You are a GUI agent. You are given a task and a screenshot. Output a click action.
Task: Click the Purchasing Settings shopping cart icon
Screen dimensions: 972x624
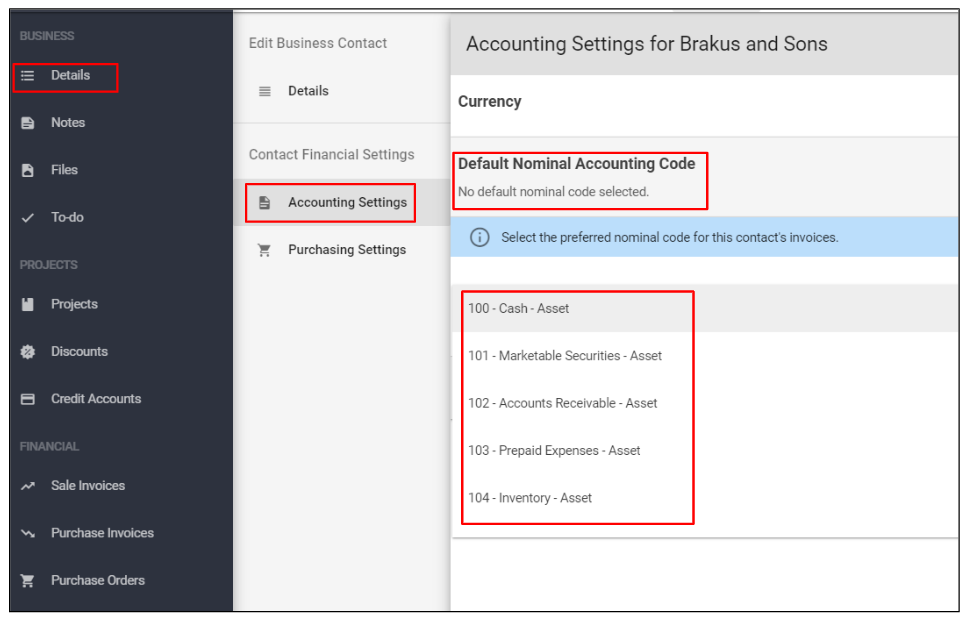tap(265, 250)
